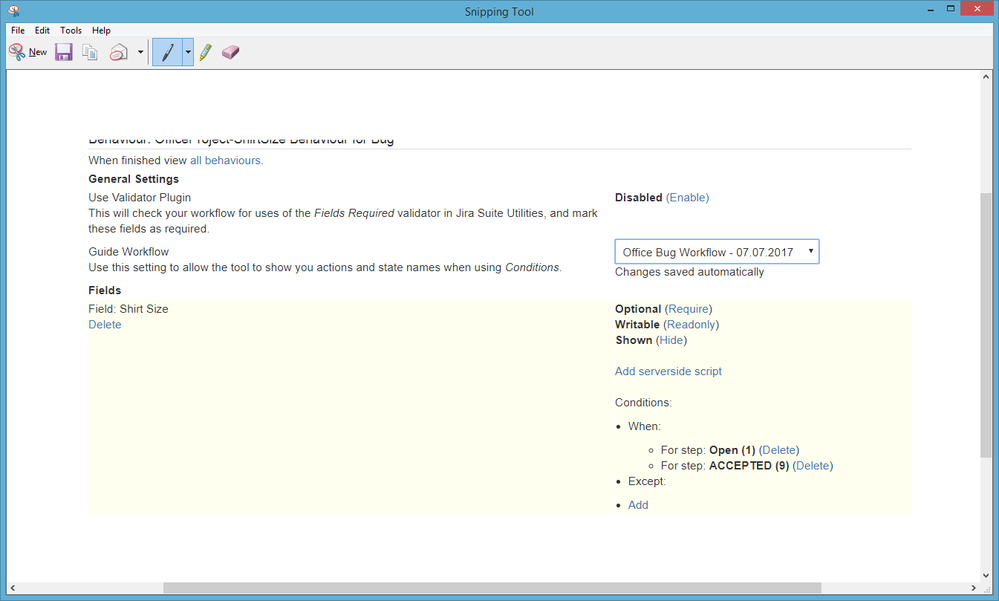
Task: Delete the Shirt Size field
Action: 104,324
